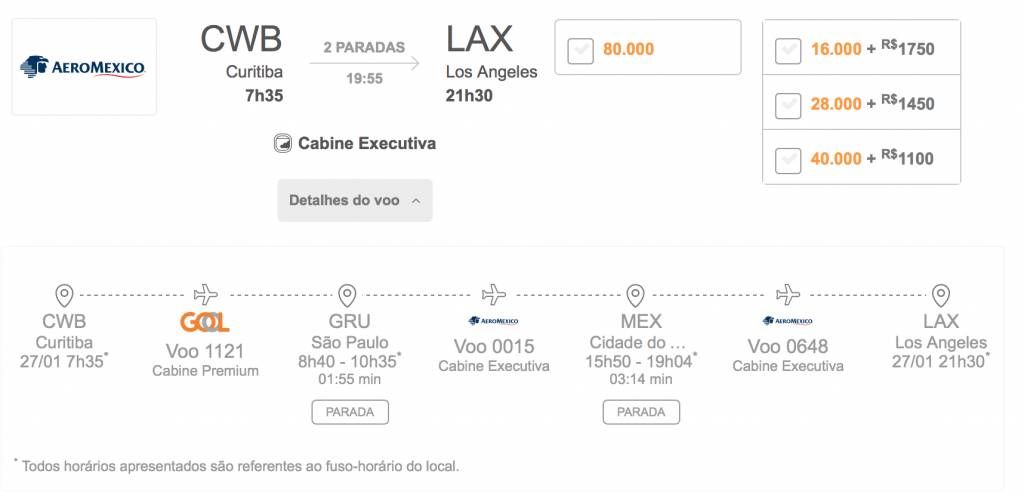Click the airplane icon above Voo 0648
Viewport: 1024px width, 495px height.
click(x=788, y=295)
